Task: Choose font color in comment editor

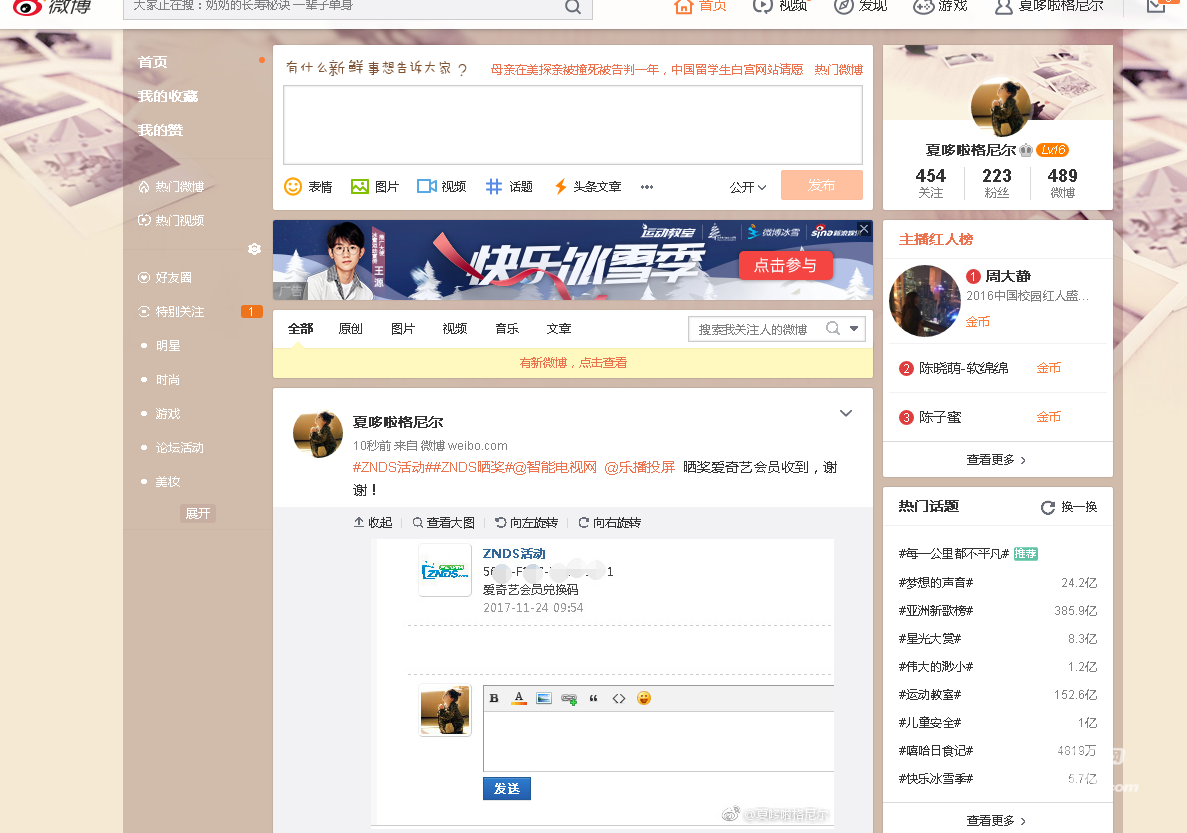Action: [519, 698]
